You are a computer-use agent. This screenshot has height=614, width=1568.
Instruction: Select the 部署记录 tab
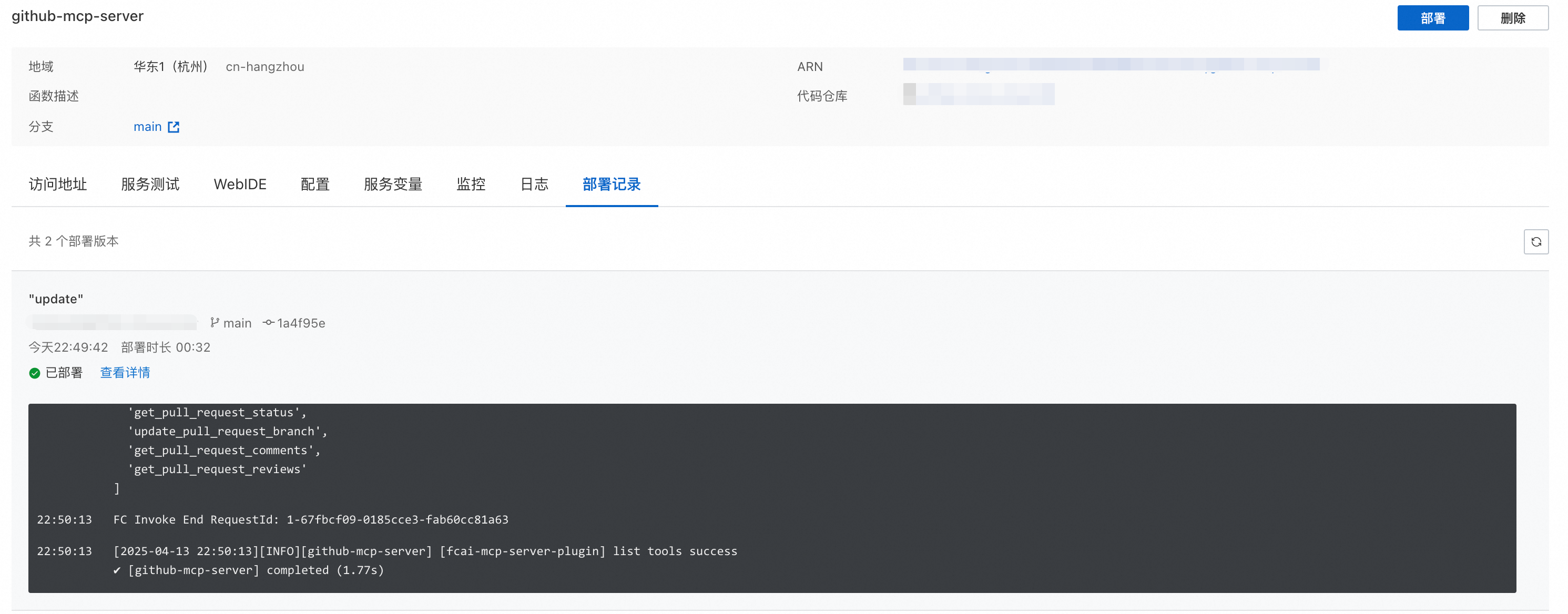(611, 185)
